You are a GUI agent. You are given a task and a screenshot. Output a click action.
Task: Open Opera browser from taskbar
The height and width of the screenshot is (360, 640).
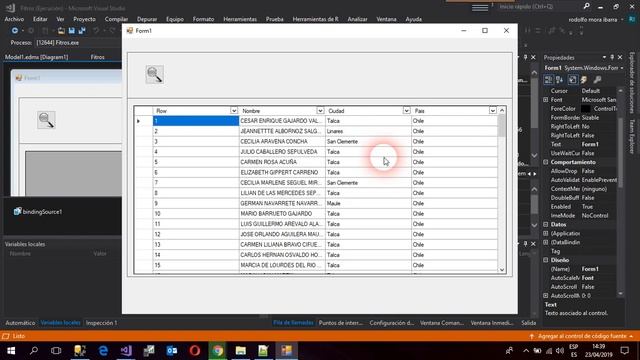pos(195,351)
